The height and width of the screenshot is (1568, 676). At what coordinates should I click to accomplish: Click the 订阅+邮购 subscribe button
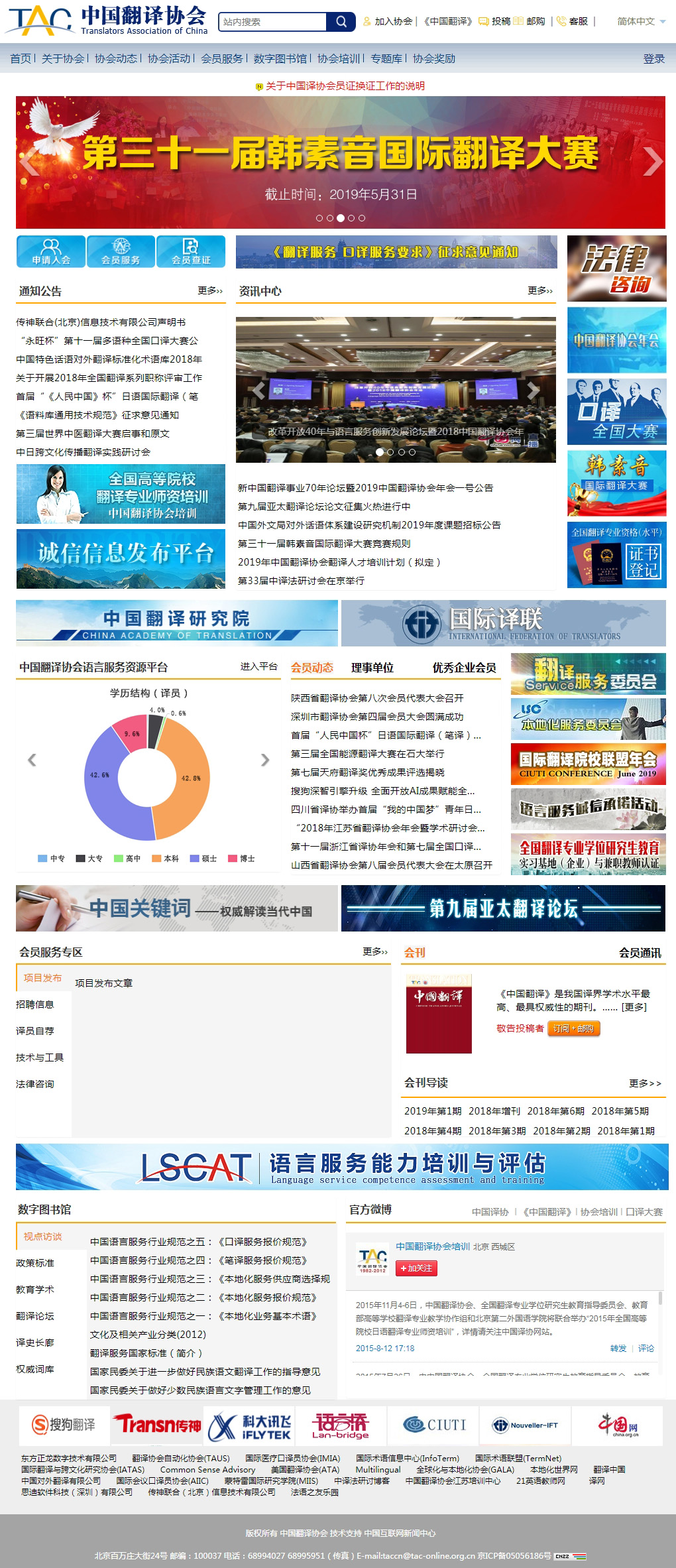[574, 1028]
